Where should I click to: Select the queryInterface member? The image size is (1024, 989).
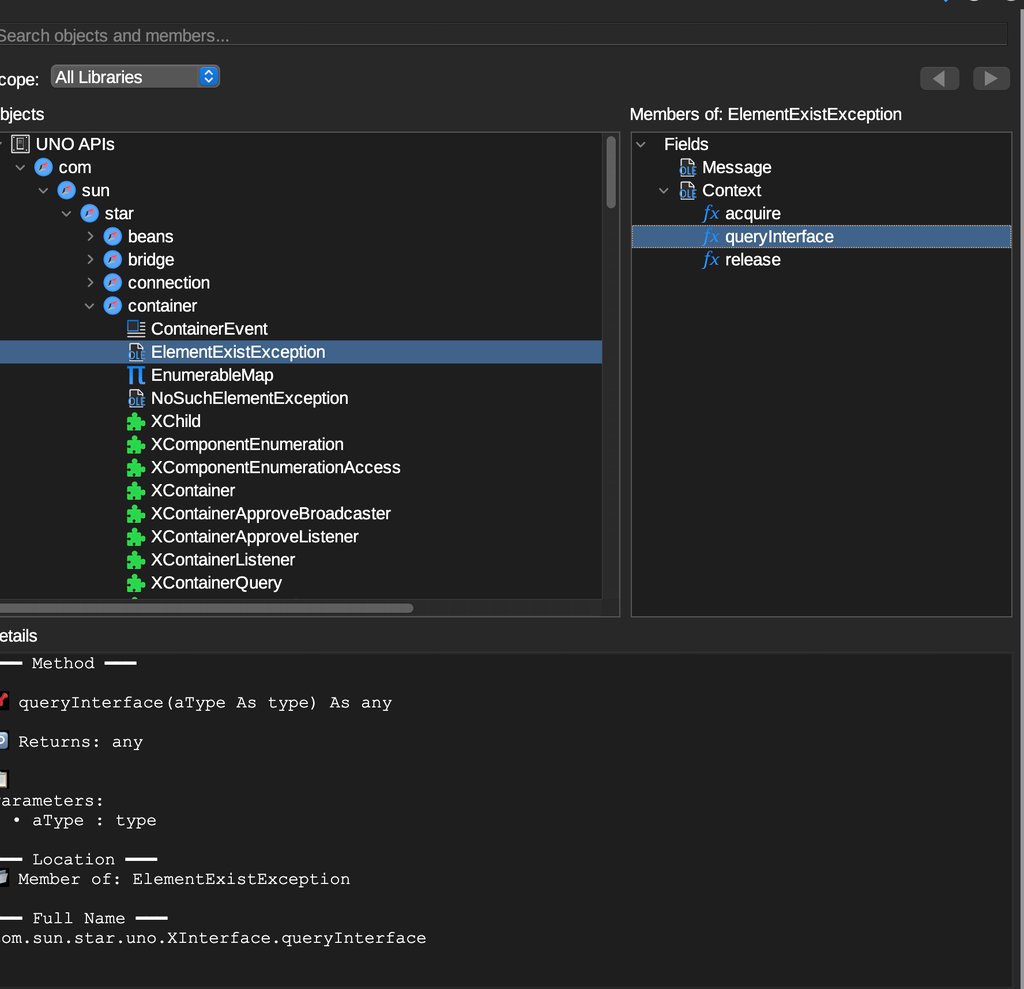click(x=779, y=237)
